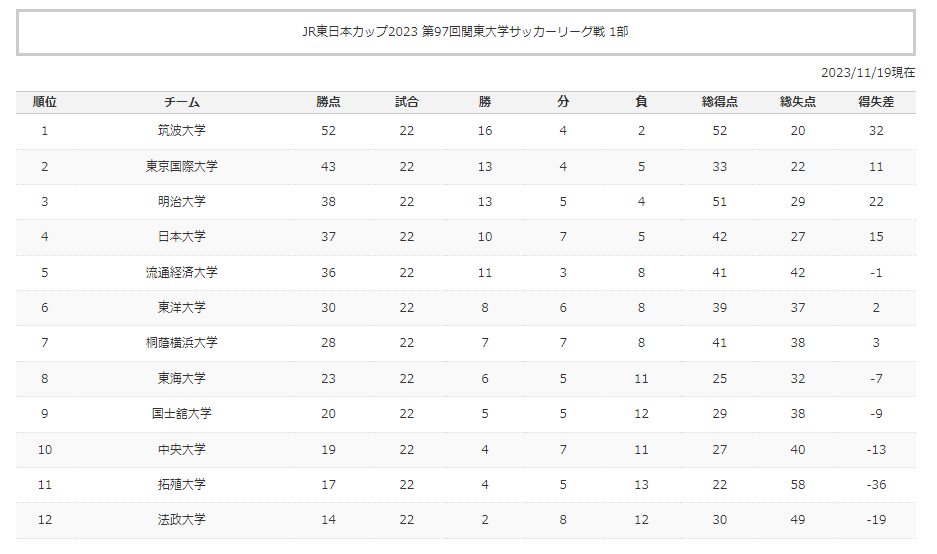Click the 総得点 column header
The image size is (937, 554).
coord(719,102)
